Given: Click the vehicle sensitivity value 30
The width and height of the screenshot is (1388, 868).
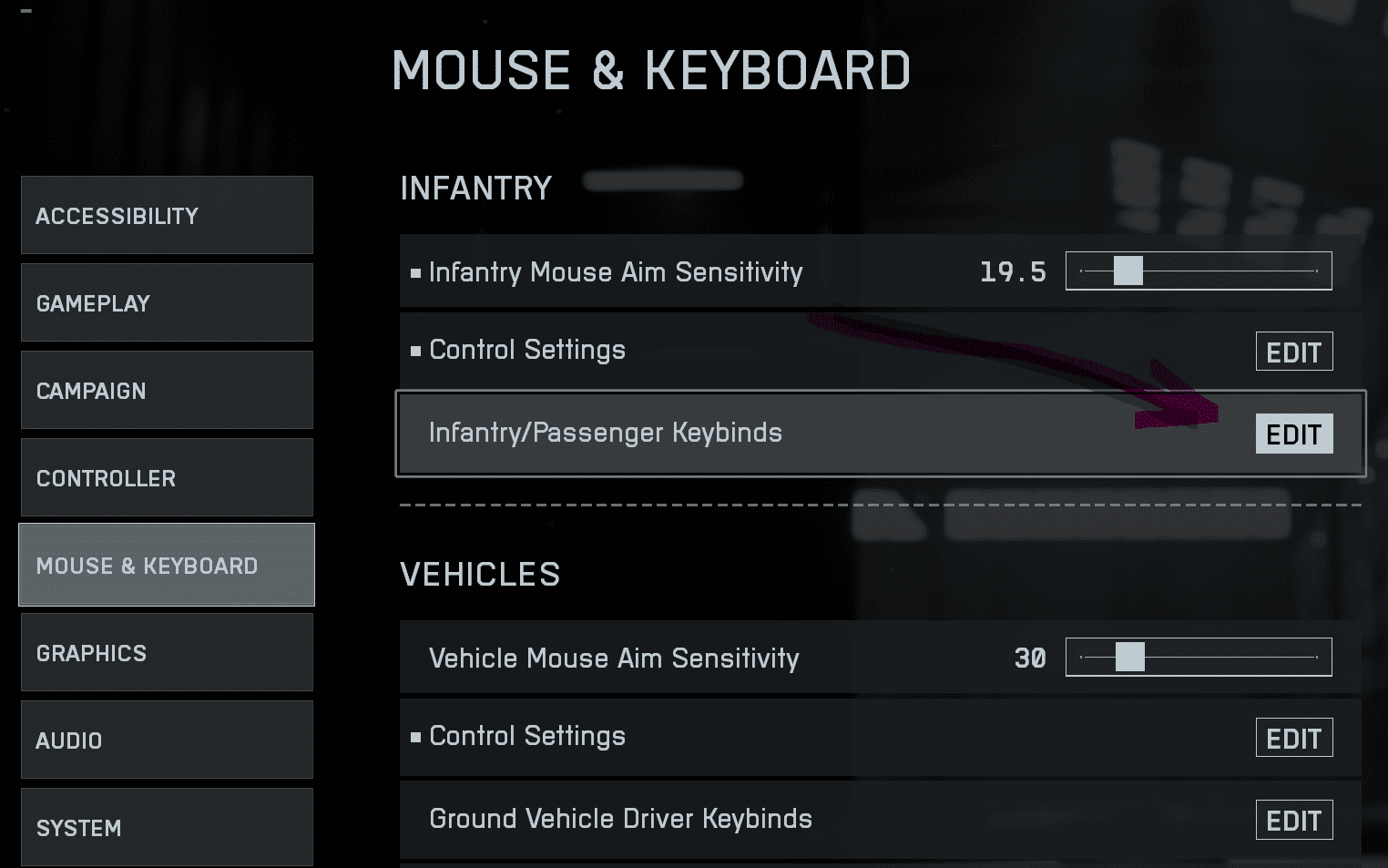Looking at the screenshot, I should point(1030,658).
